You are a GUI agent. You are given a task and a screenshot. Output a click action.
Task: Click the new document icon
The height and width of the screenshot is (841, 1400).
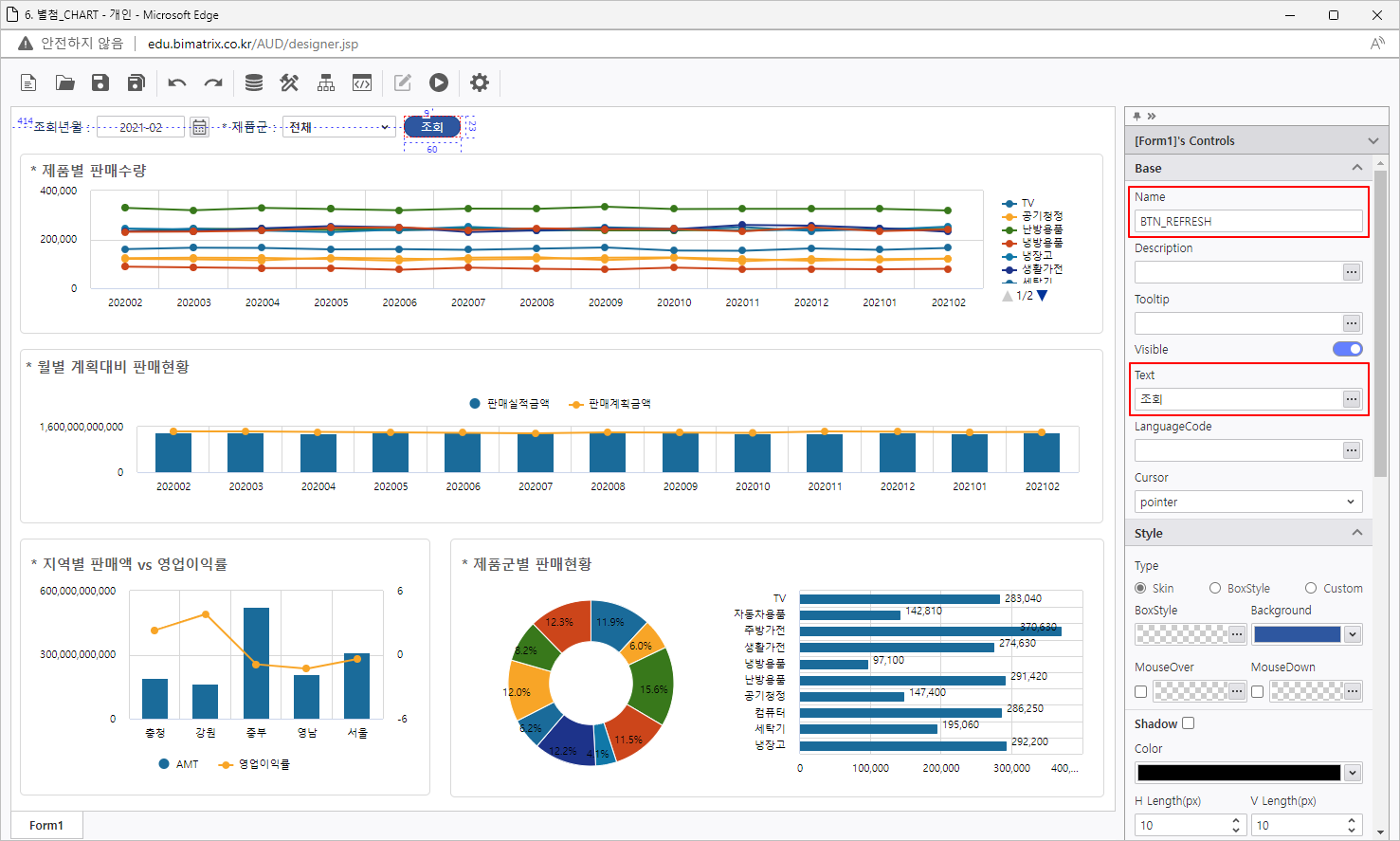[28, 83]
